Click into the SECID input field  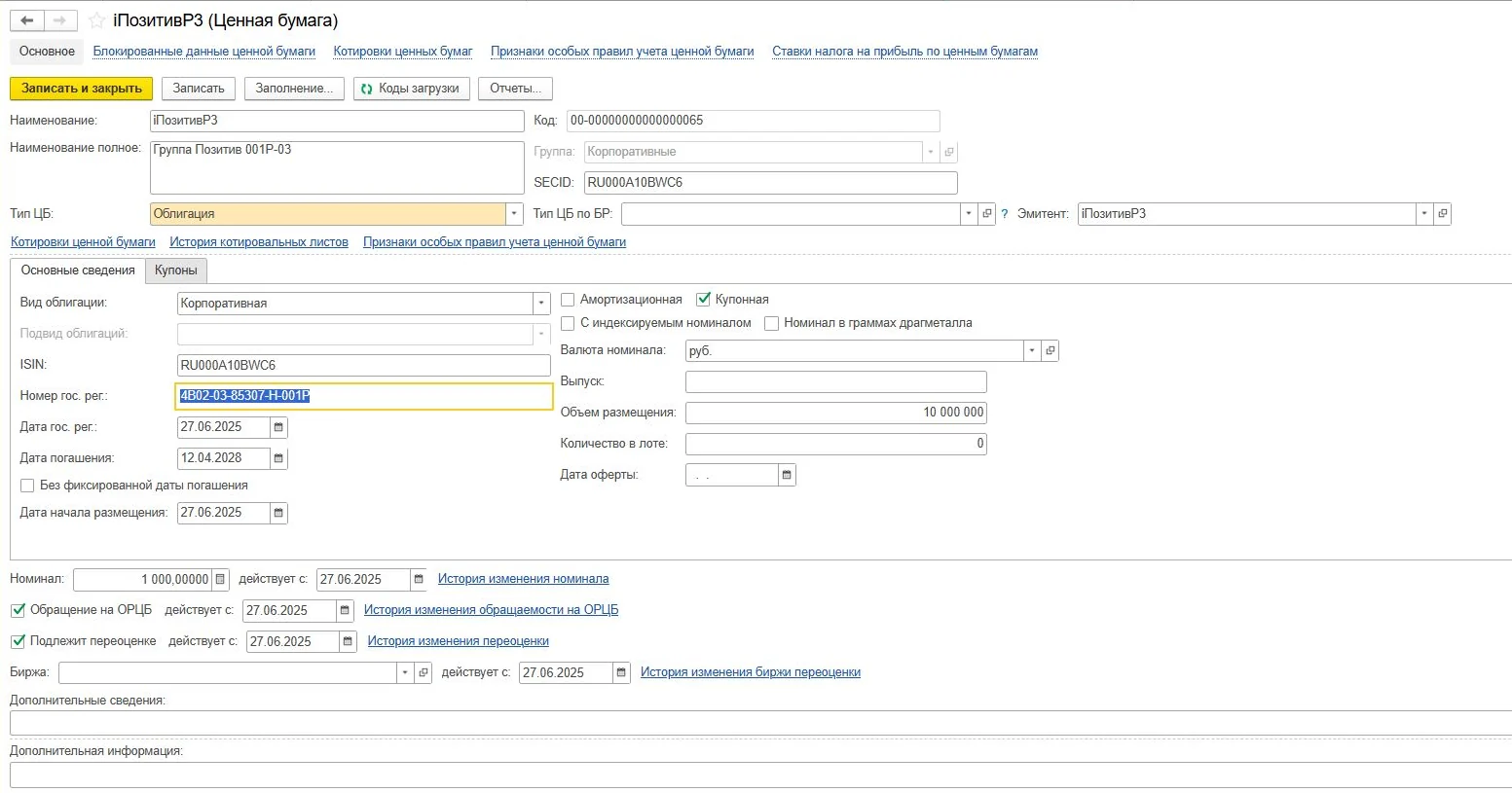(770, 183)
